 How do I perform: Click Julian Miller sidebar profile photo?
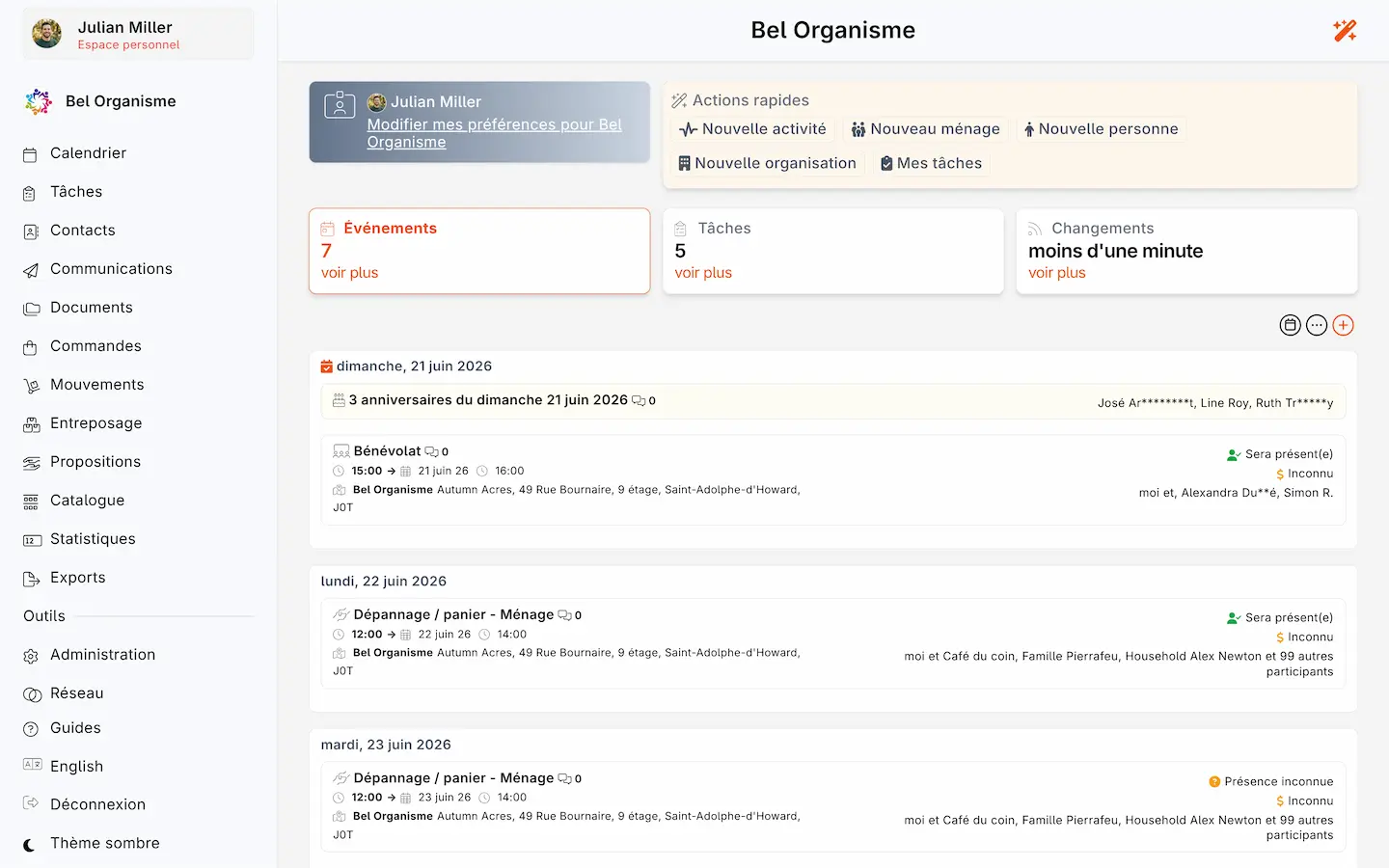click(x=46, y=34)
